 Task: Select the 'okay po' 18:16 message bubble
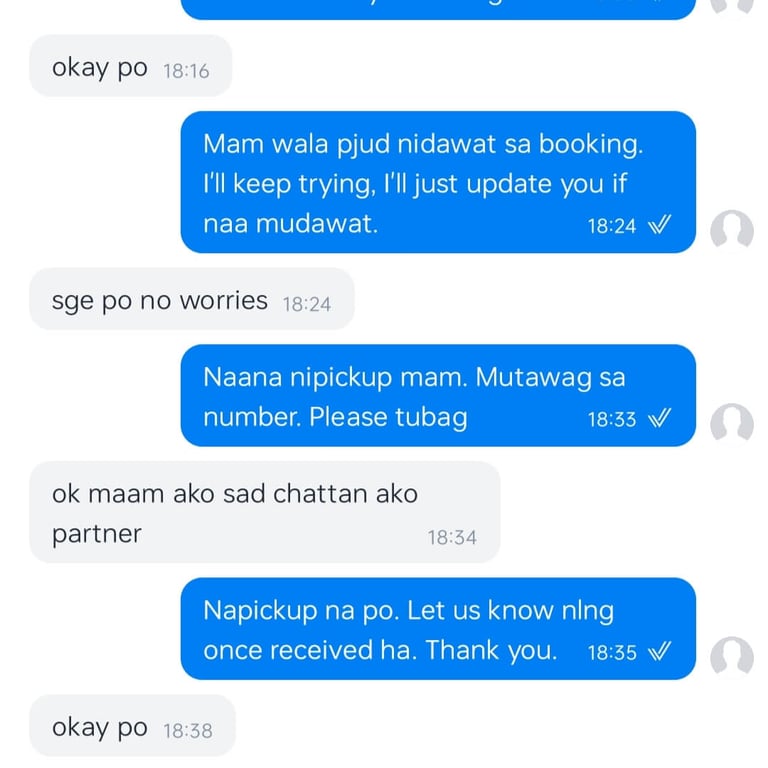point(130,66)
